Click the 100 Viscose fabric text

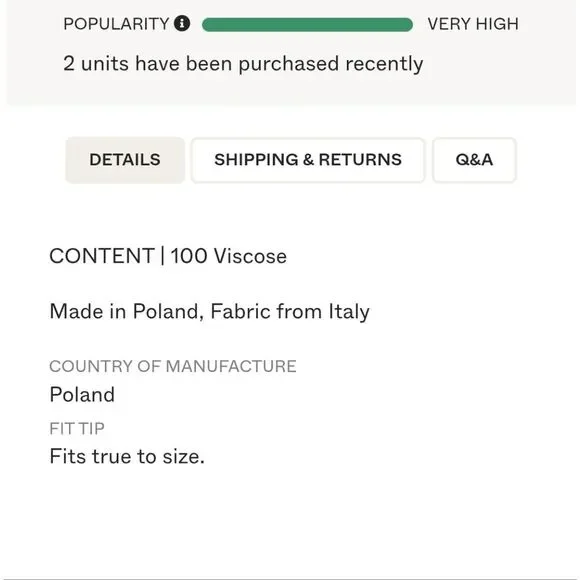(x=229, y=256)
